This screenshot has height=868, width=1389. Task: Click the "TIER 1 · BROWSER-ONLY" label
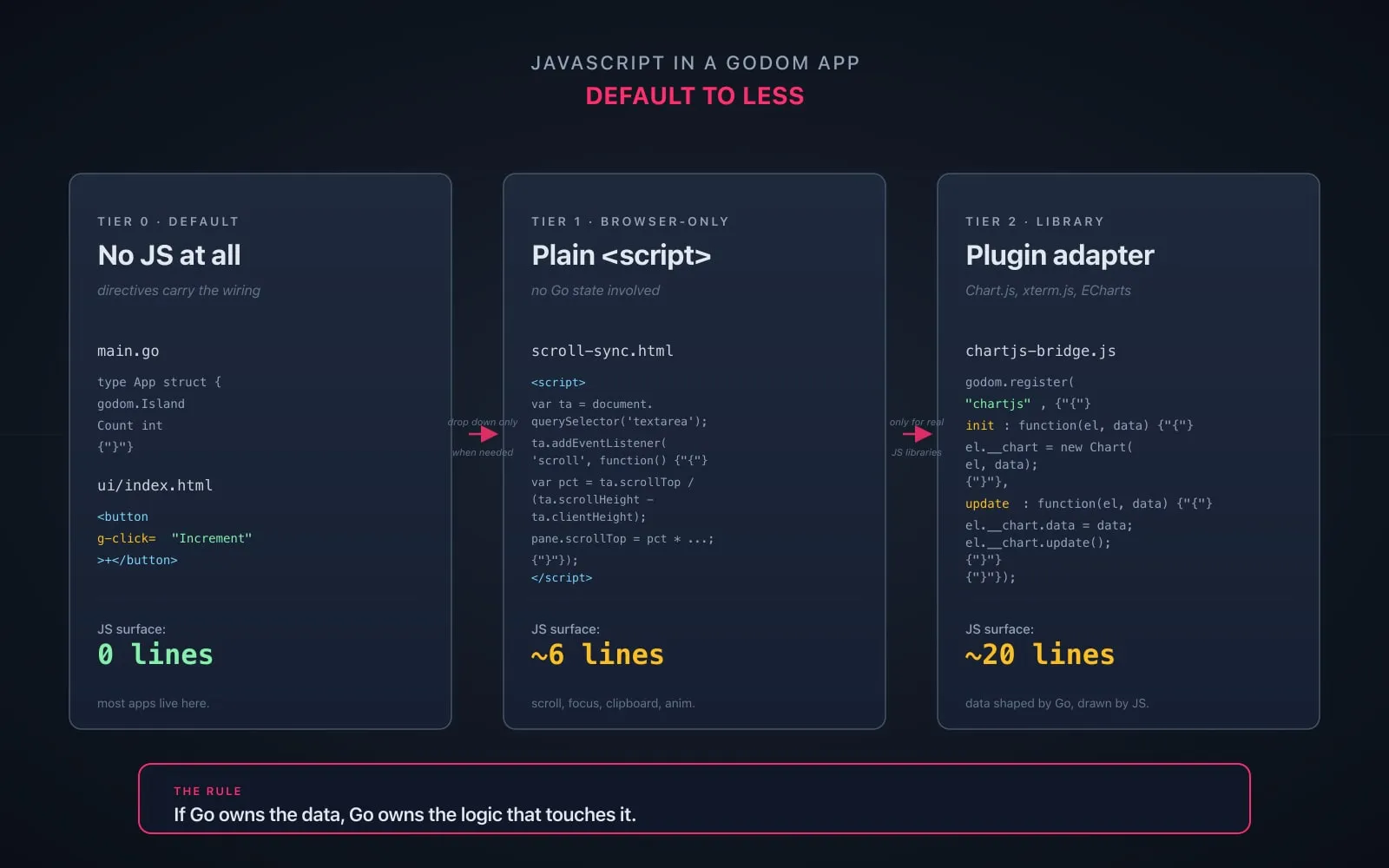[x=630, y=221]
